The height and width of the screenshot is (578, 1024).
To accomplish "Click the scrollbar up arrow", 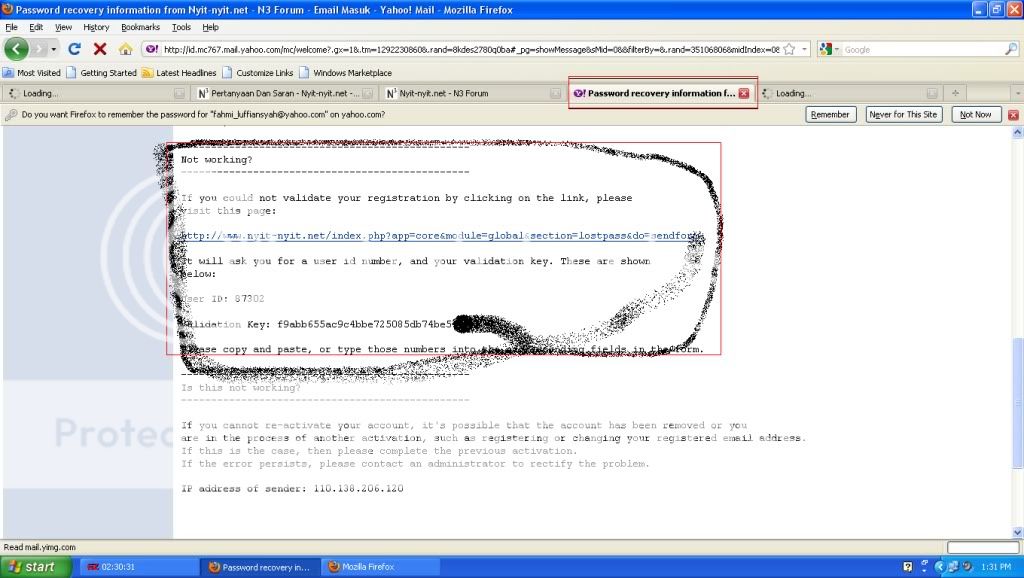I will pyautogui.click(x=1017, y=133).
